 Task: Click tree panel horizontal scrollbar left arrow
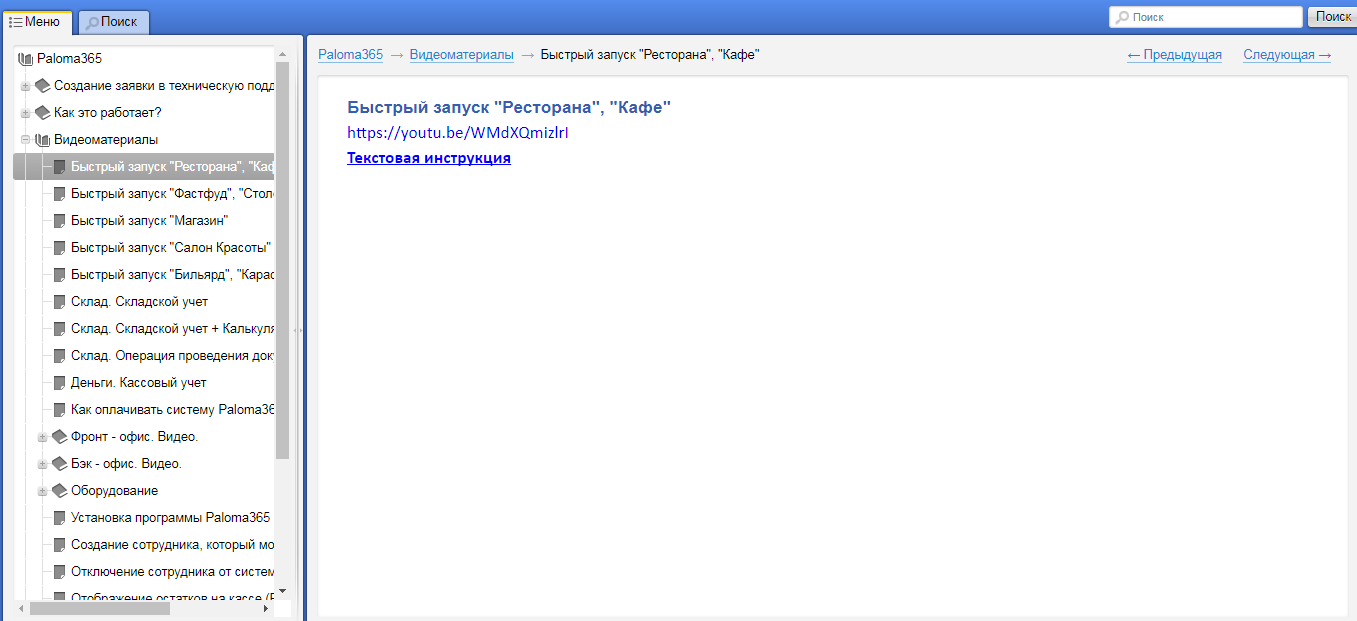point(21,608)
